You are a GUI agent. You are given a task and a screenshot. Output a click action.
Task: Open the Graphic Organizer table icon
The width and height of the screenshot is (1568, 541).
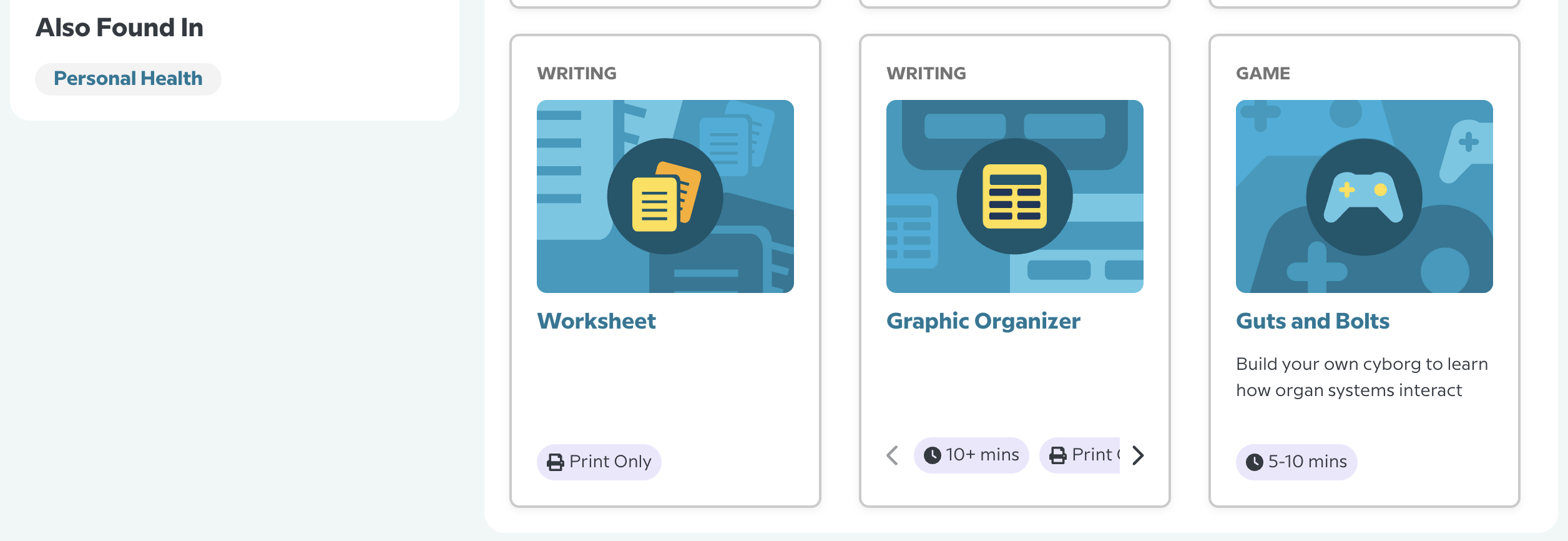click(1015, 196)
